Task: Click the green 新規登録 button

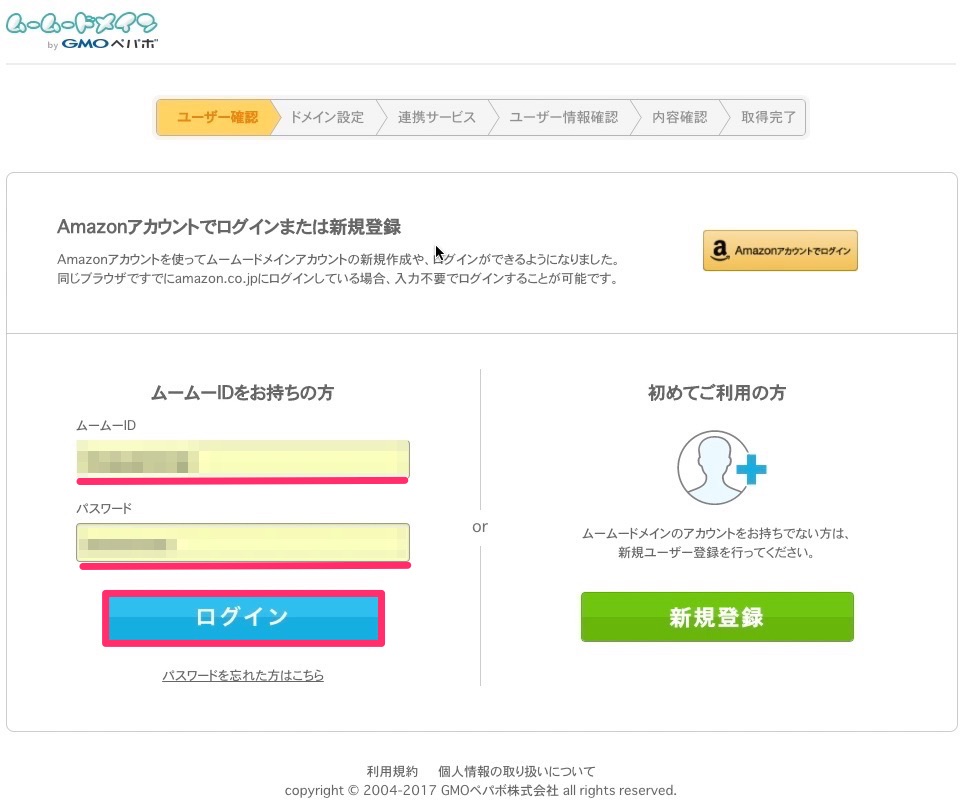Action: (717, 617)
